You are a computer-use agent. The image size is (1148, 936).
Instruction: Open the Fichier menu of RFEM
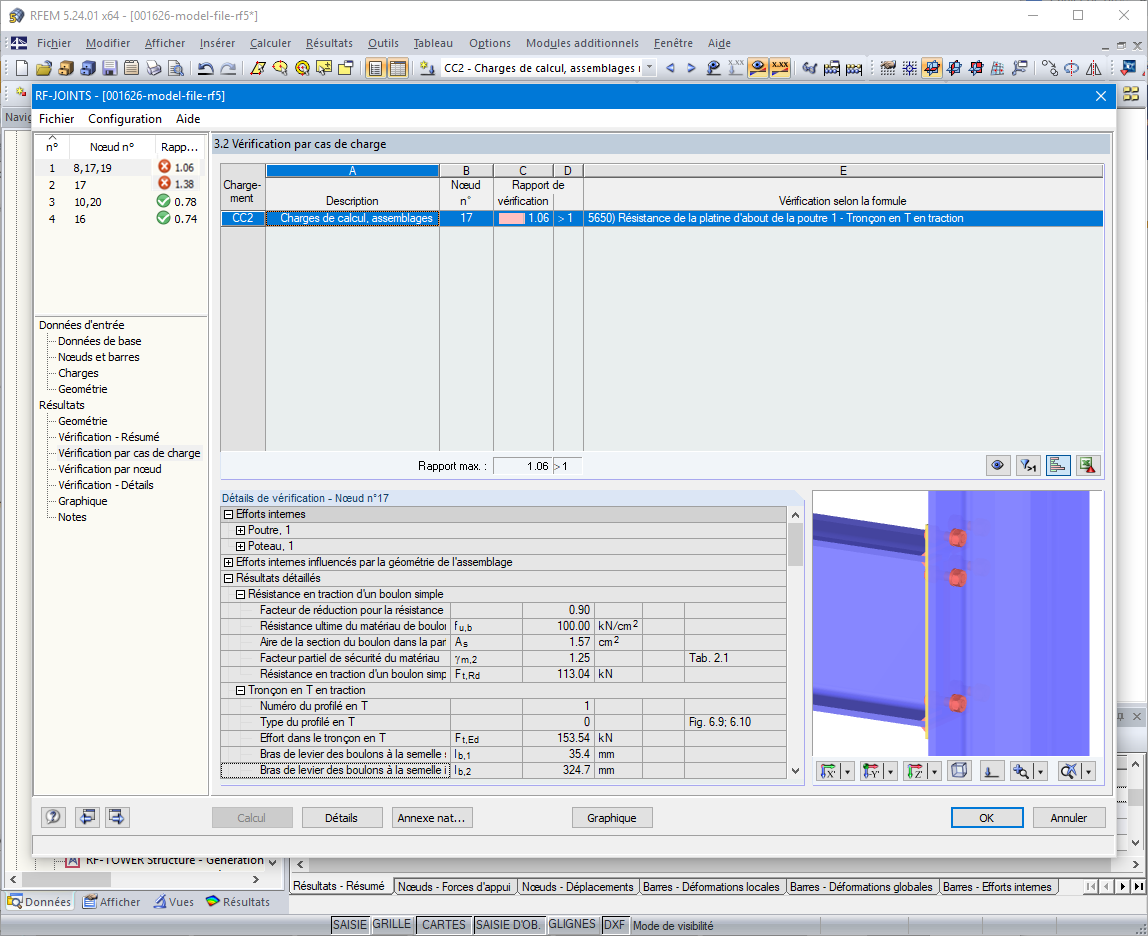click(x=54, y=43)
